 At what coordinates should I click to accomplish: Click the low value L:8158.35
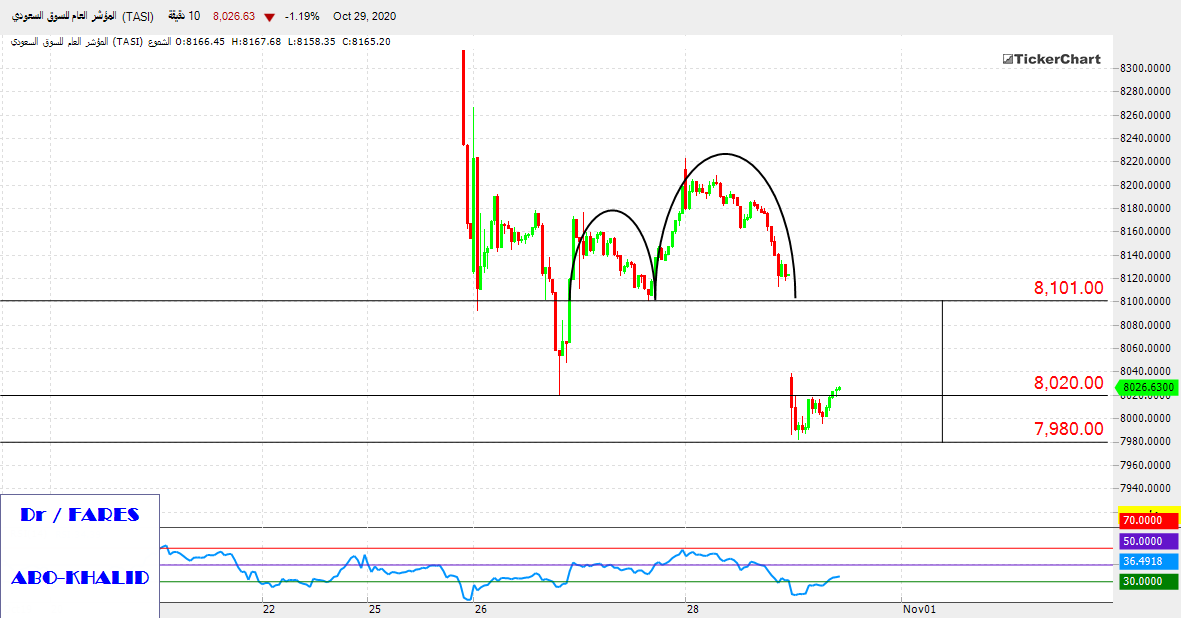311,42
